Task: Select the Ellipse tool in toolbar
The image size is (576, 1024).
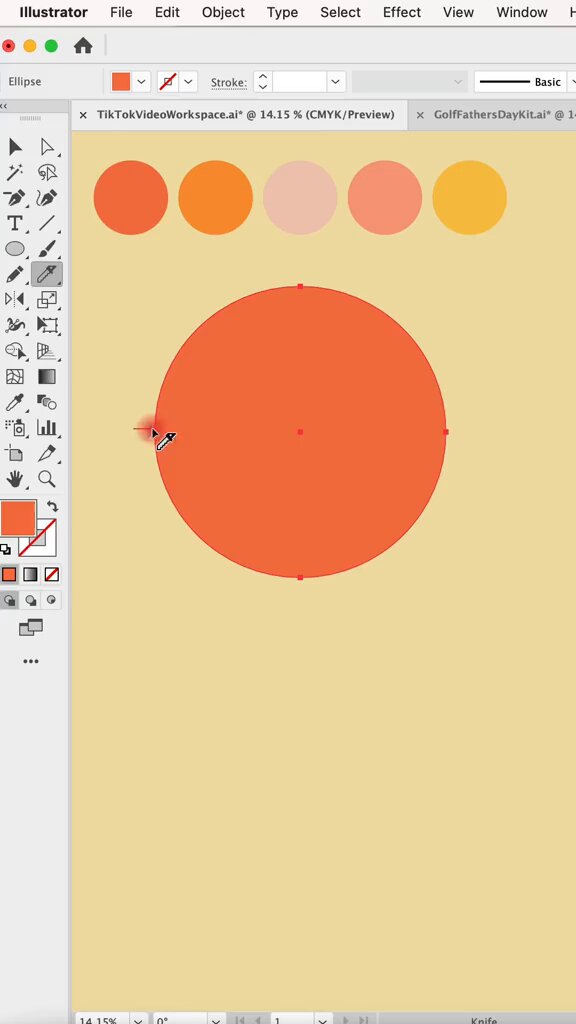Action: (15, 248)
